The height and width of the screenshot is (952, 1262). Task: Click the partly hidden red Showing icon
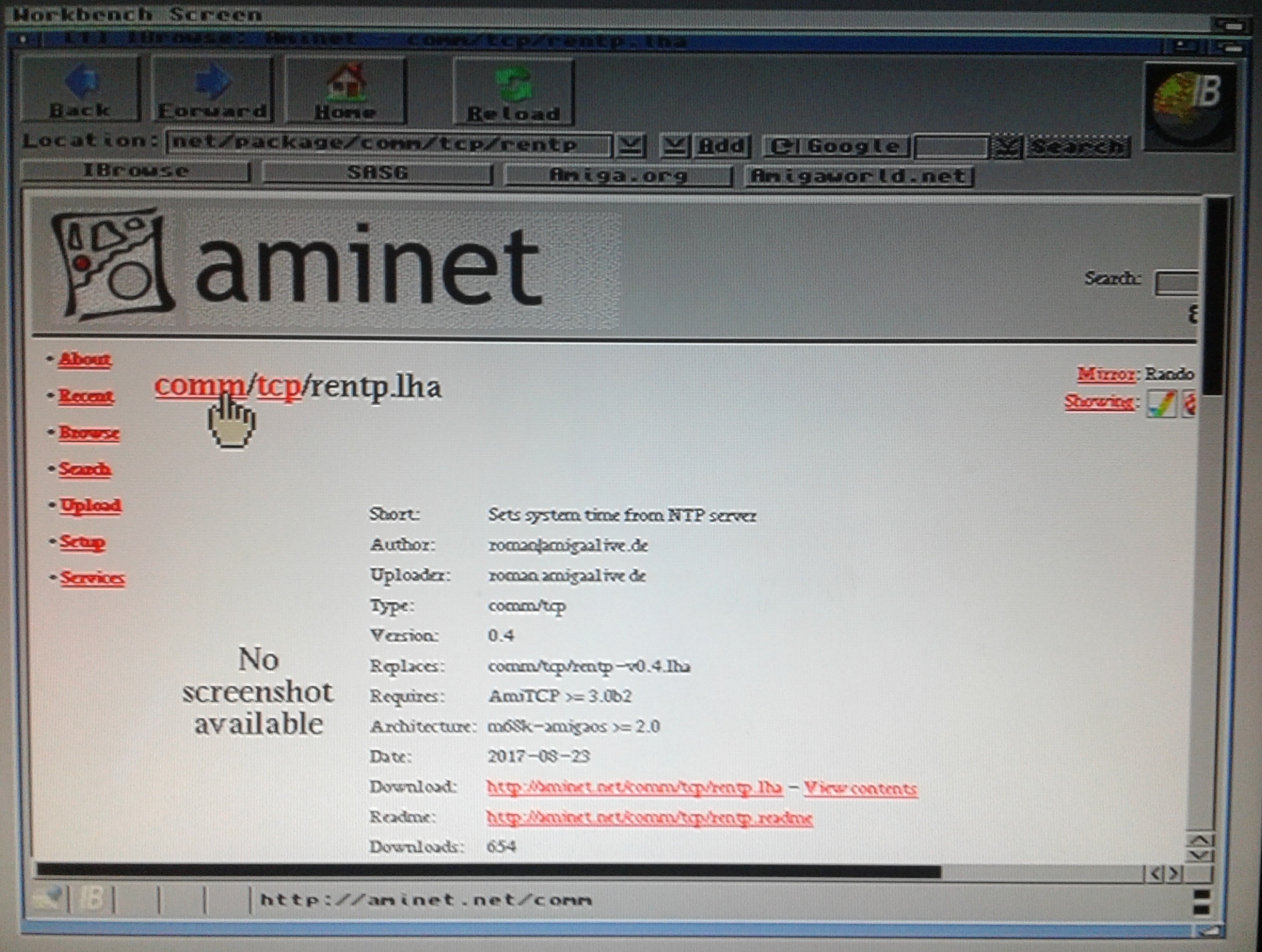pos(1189,404)
